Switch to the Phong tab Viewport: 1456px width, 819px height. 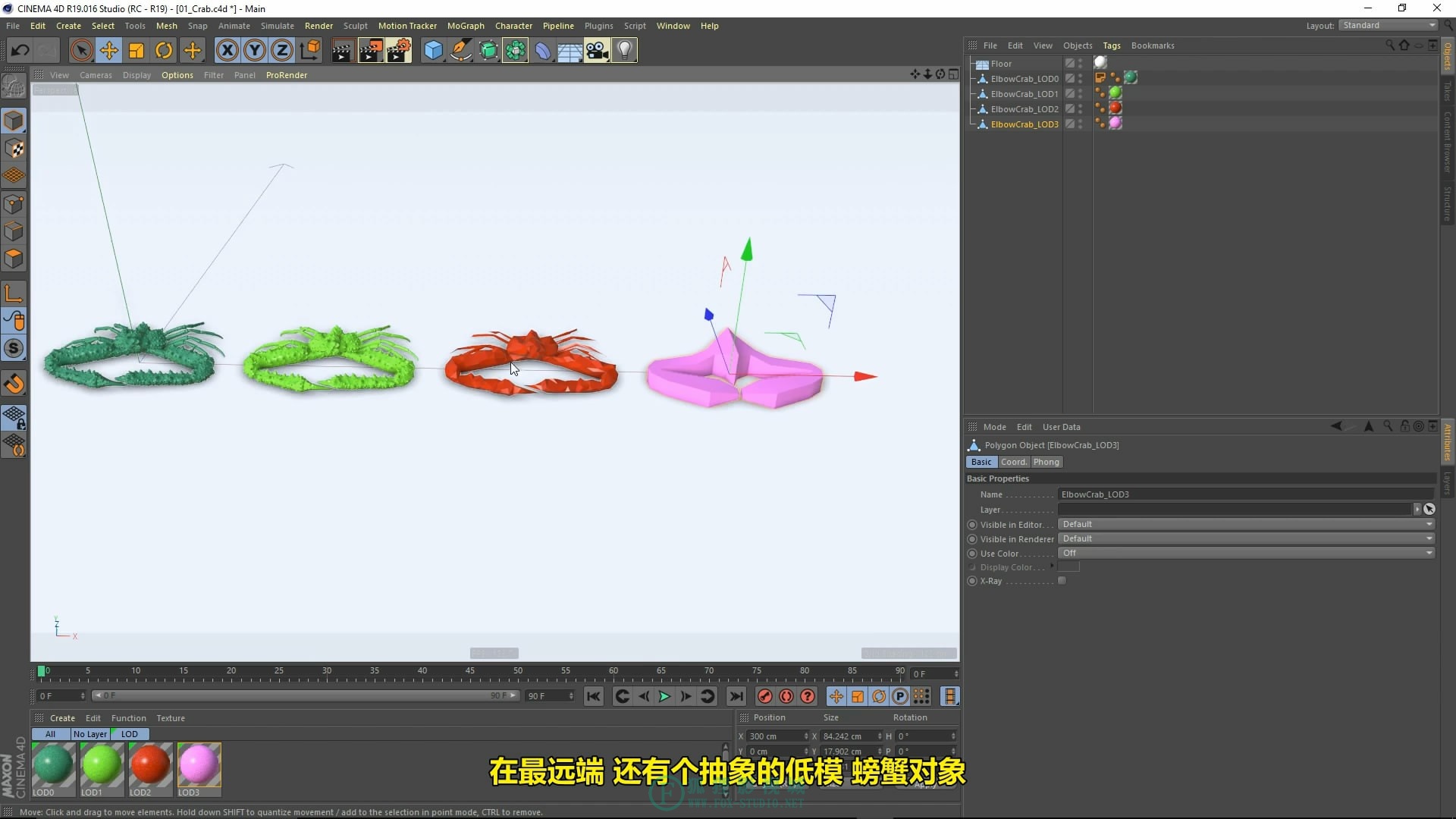(1046, 462)
